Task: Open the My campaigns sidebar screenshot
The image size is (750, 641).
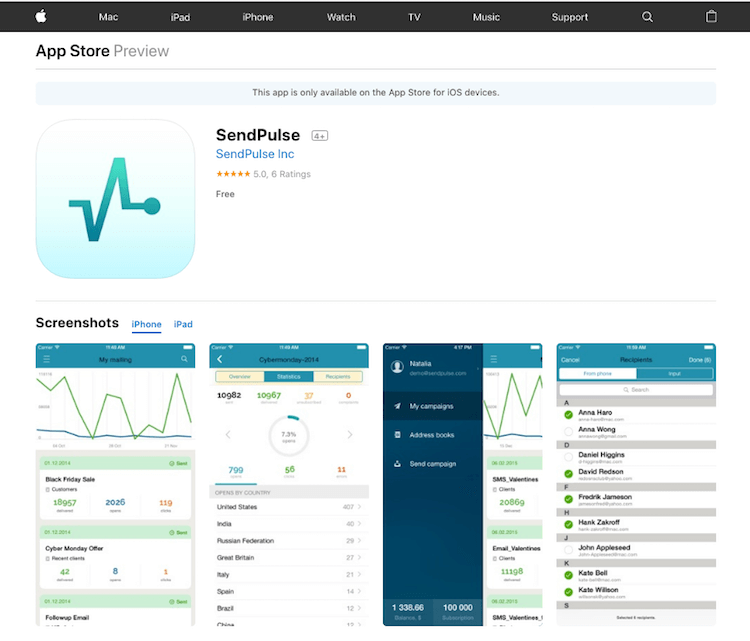Action: tap(463, 484)
